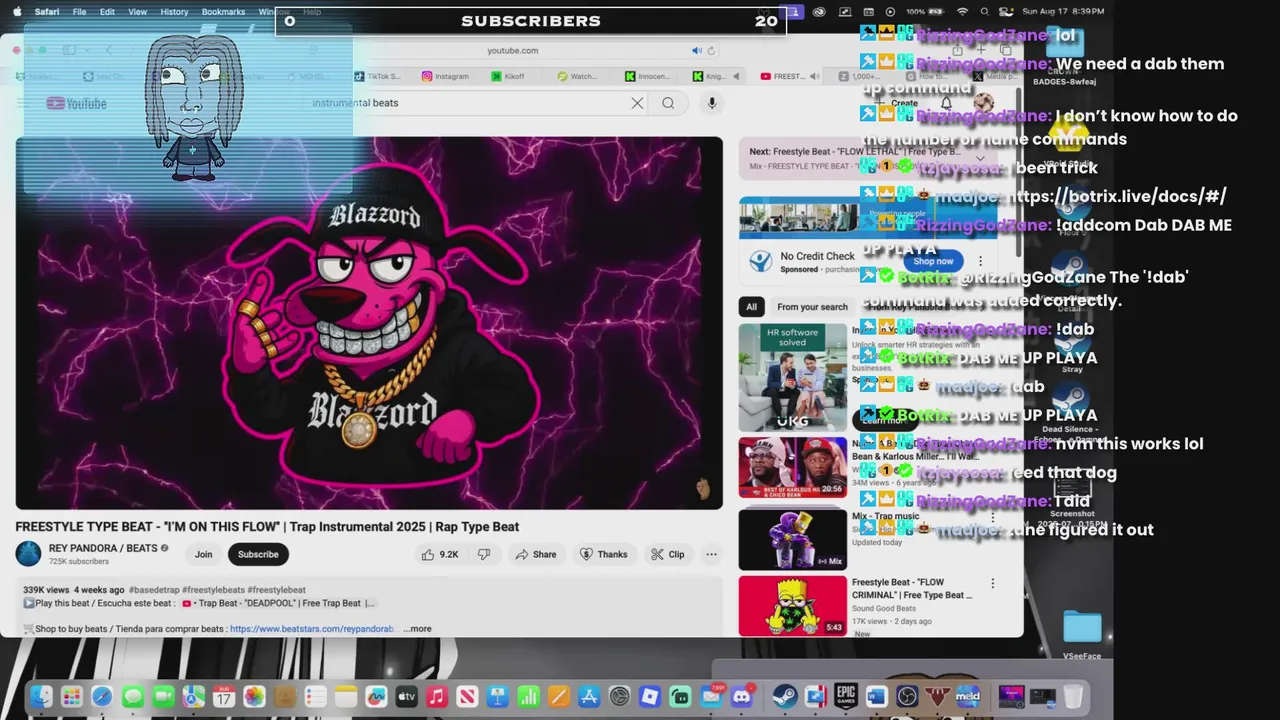This screenshot has width=1280, height=720.
Task: Switch to the Instagram tab
Action: (446, 76)
